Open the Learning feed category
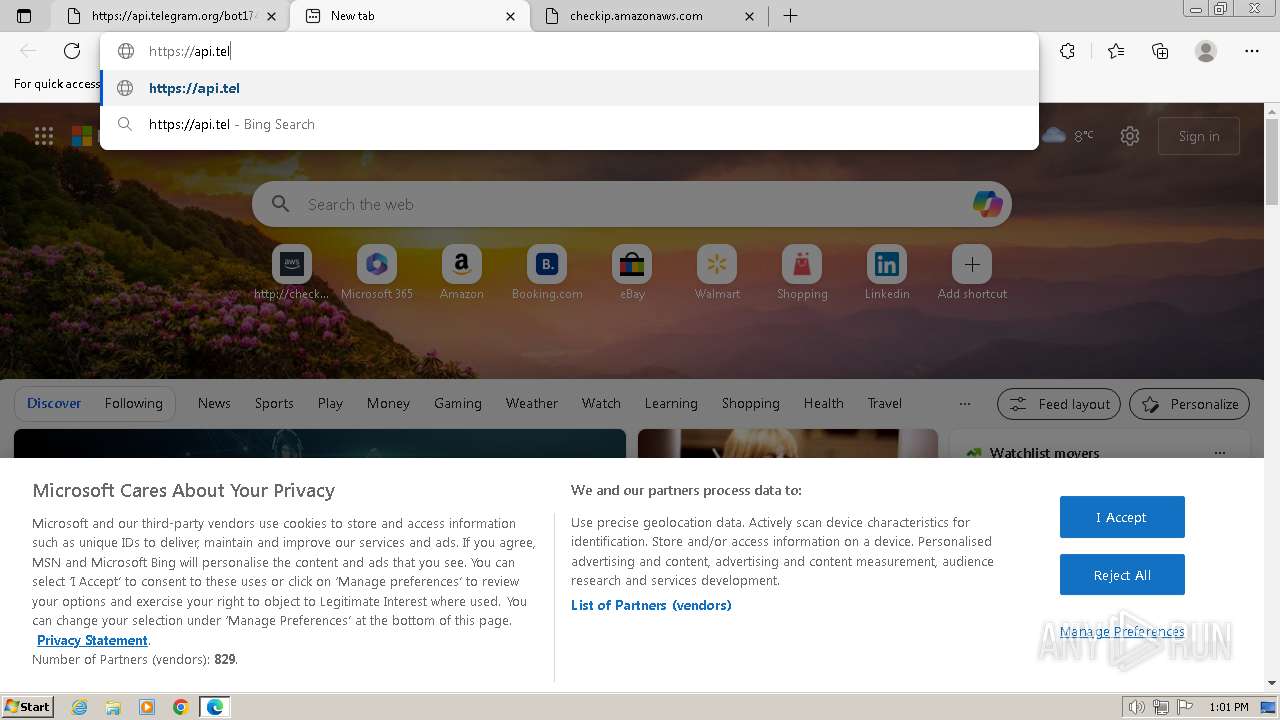 [x=671, y=403]
